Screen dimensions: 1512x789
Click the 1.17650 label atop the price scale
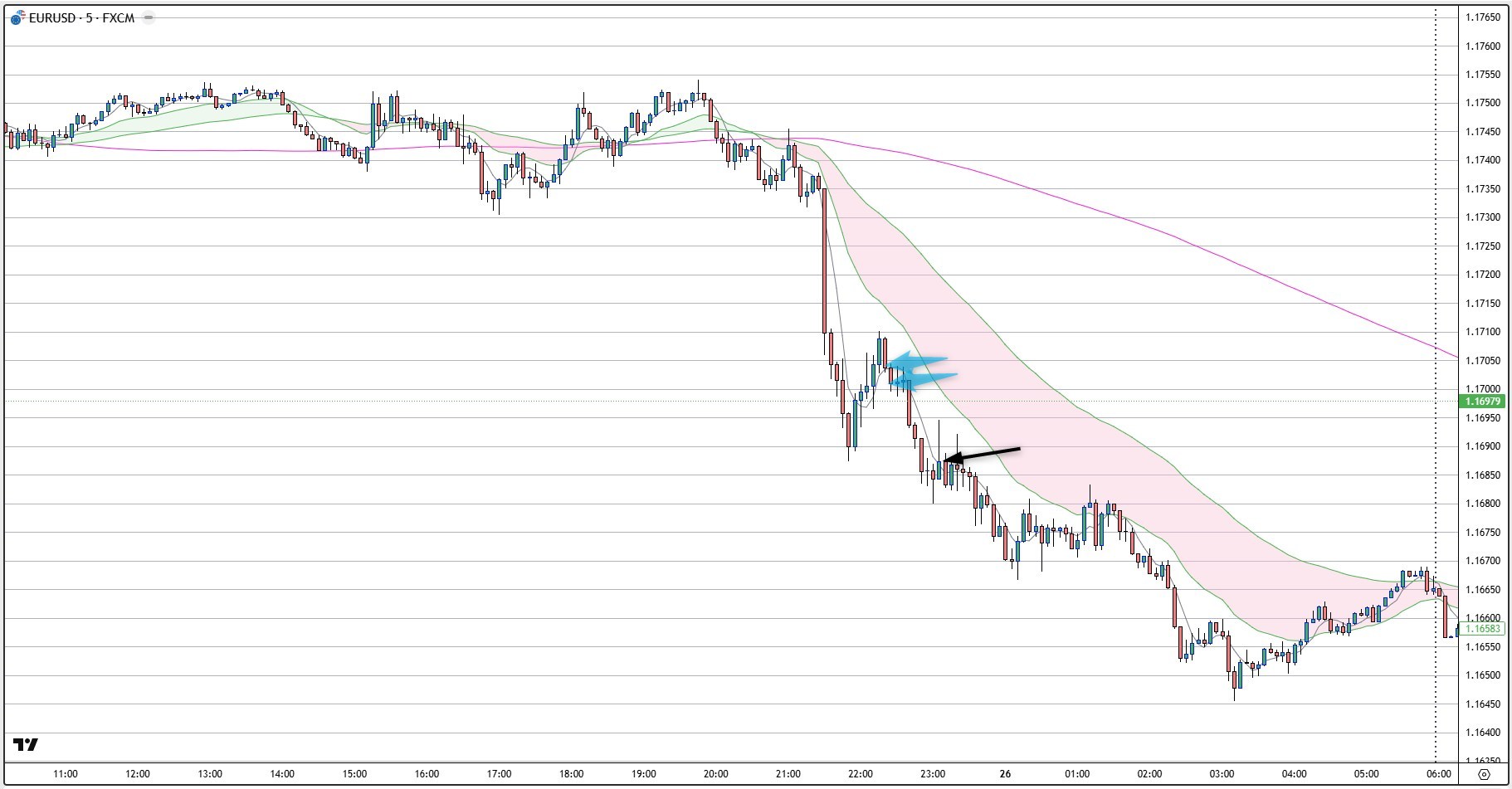click(1482, 17)
